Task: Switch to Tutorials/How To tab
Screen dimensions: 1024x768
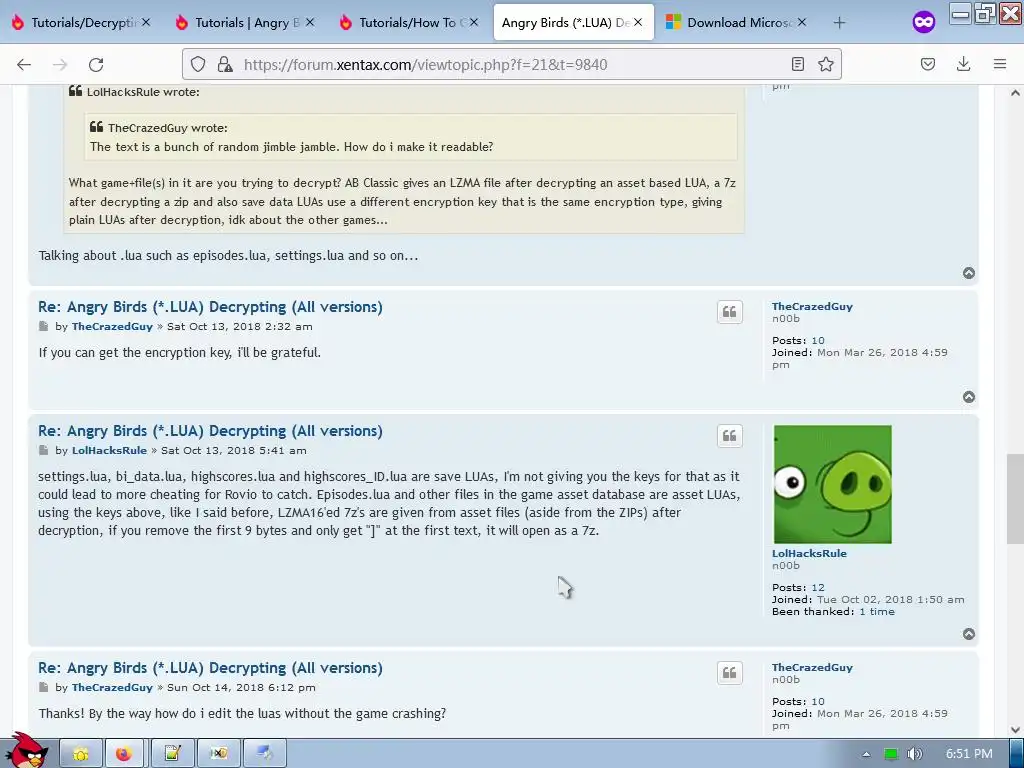Action: pos(409,22)
